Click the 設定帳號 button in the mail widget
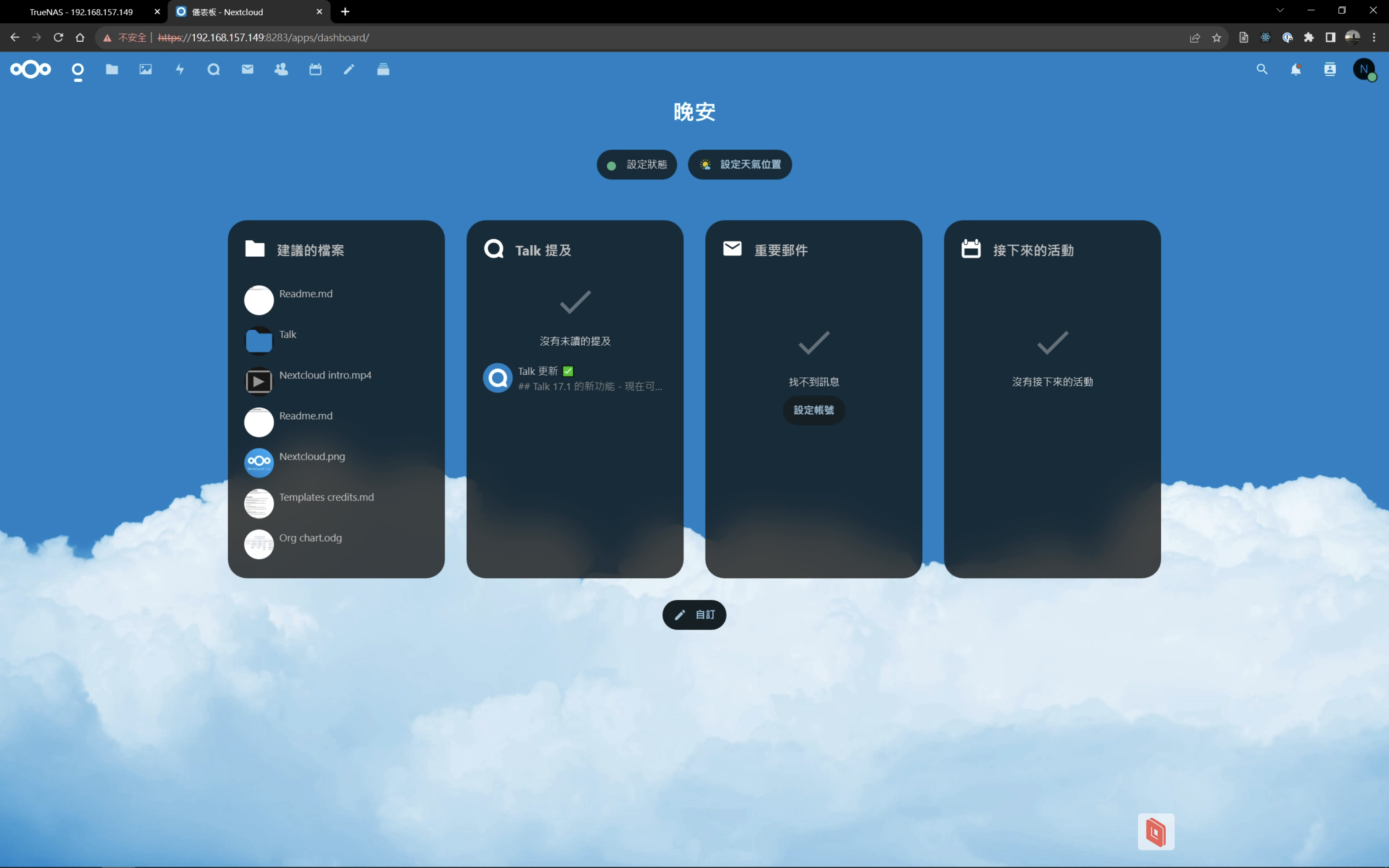1389x868 pixels. click(x=813, y=410)
